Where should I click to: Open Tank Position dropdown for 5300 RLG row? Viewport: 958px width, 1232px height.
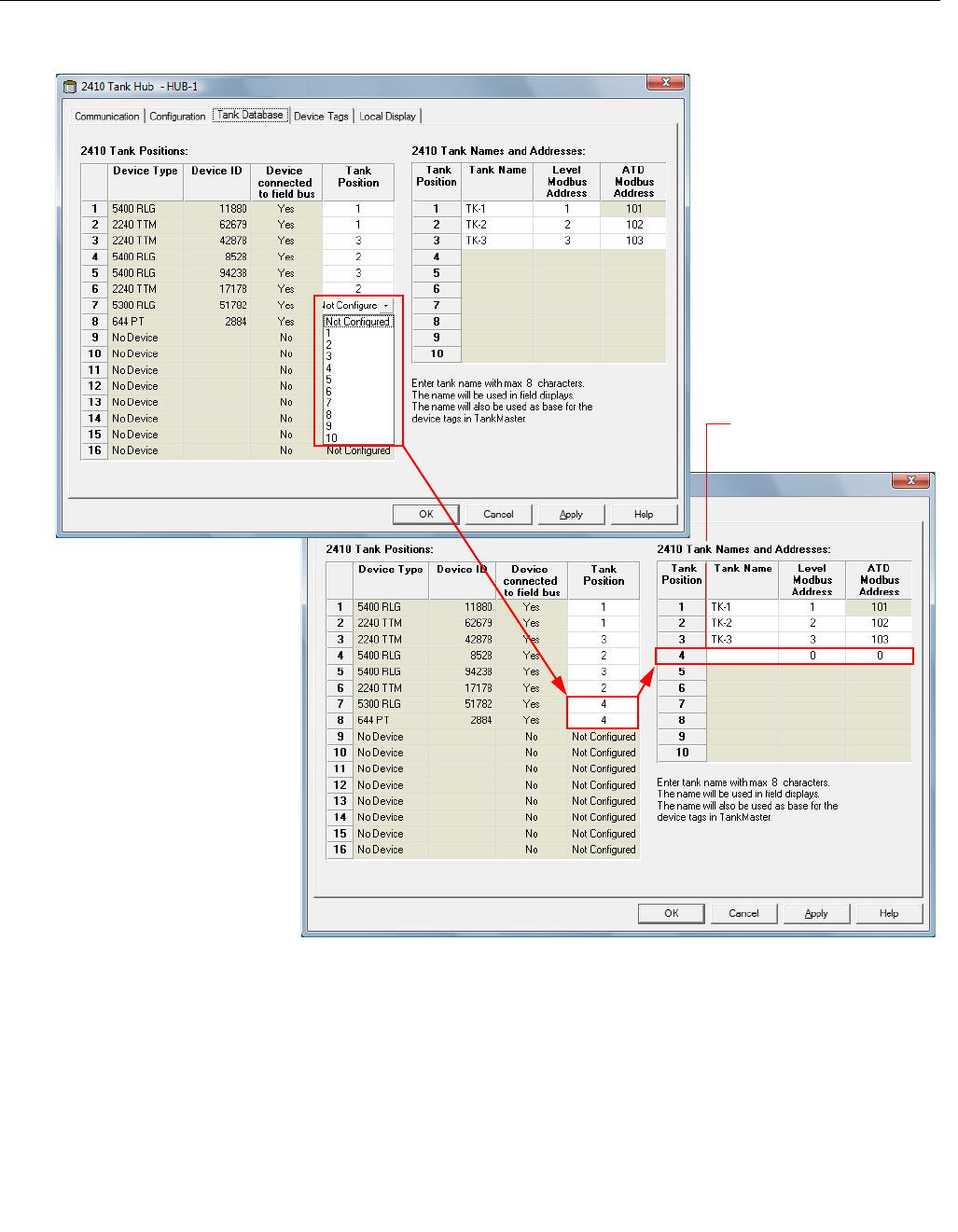(x=386, y=306)
